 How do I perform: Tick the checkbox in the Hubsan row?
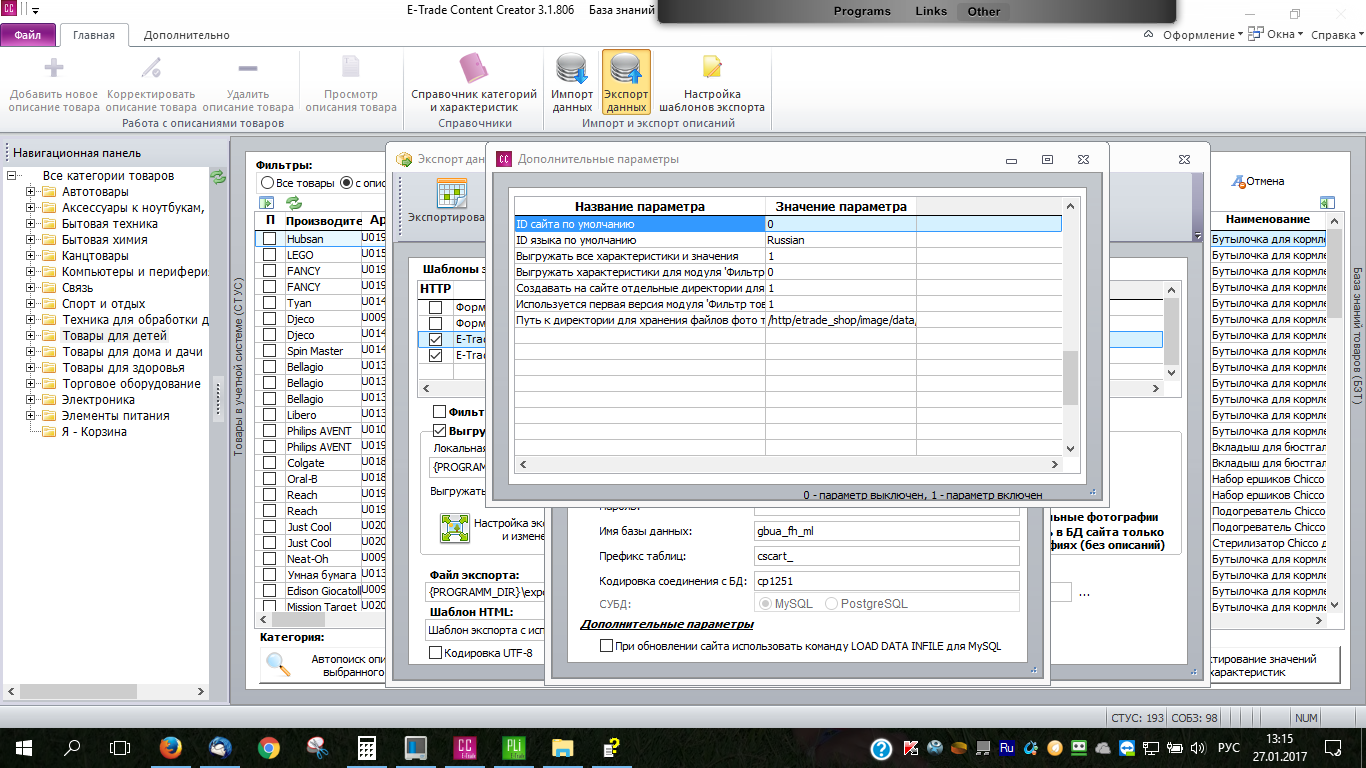click(269, 239)
